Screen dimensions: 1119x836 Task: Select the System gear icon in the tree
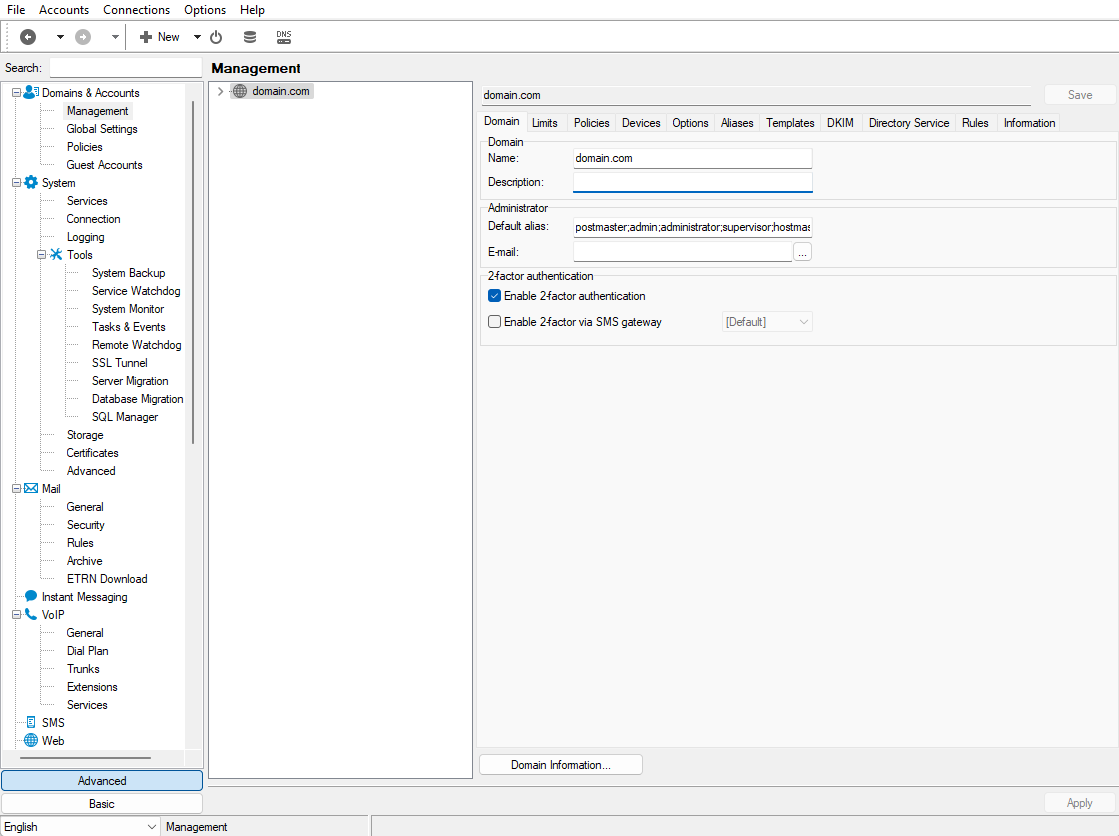click(x=31, y=183)
